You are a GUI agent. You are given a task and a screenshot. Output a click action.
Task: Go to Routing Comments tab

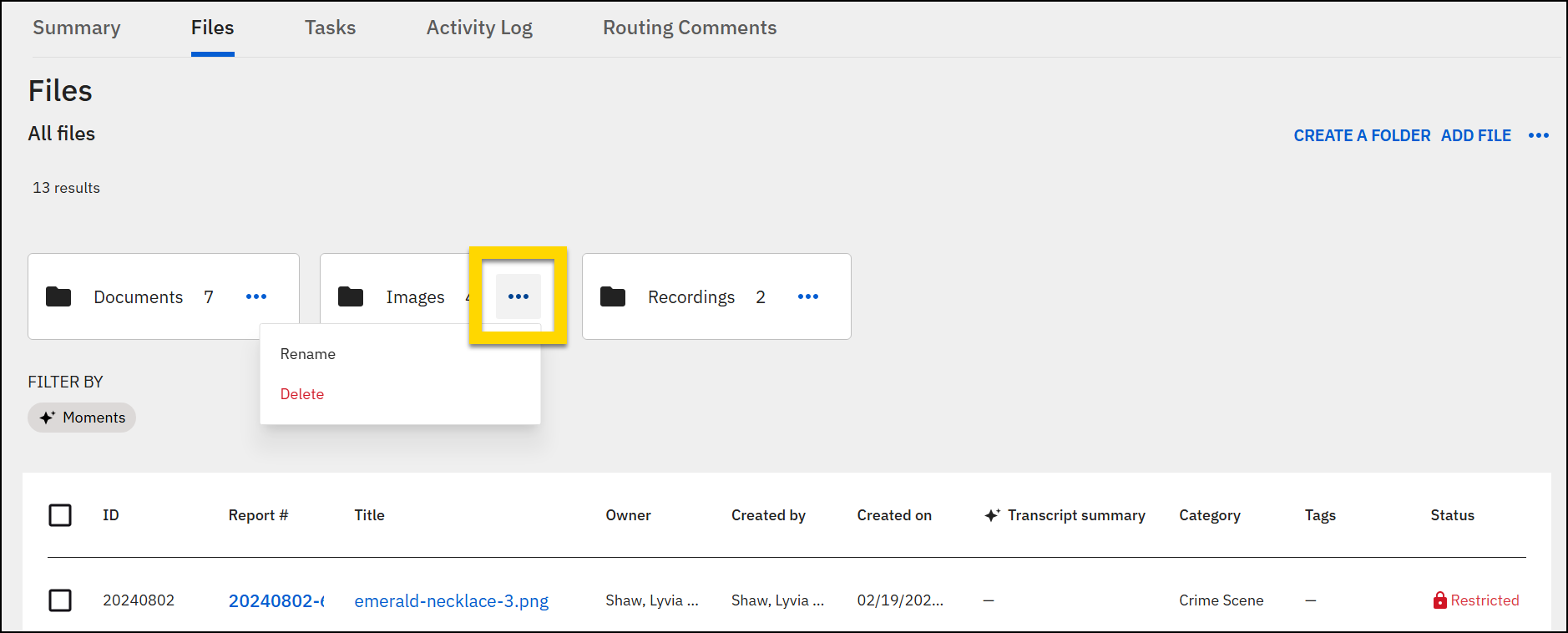click(690, 28)
